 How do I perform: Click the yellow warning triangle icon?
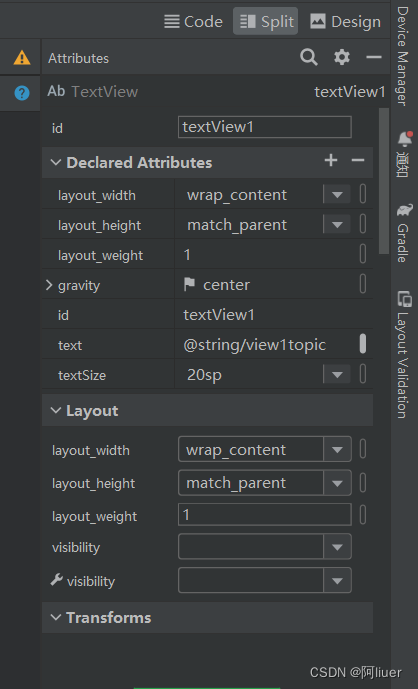click(22, 58)
